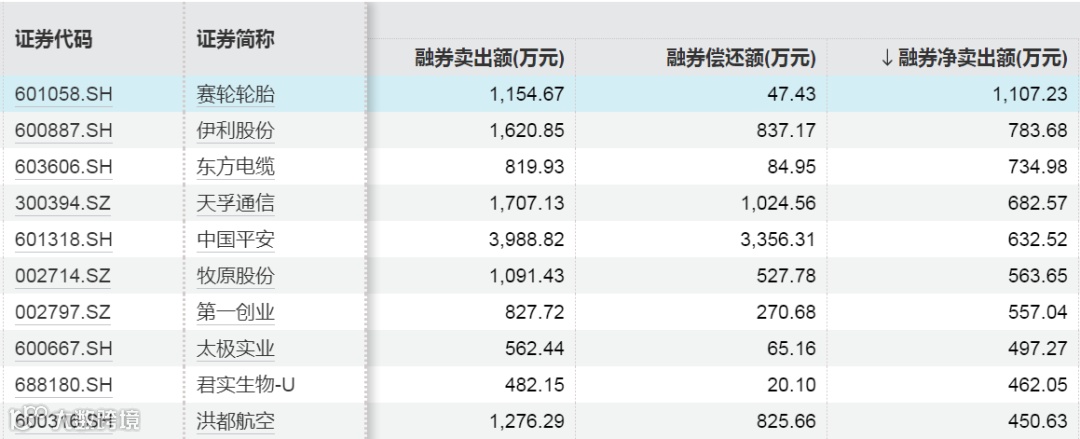The height and width of the screenshot is (439, 1080).
Task: Select the value 3,356.31 for 中国平安
Action: pos(779,240)
